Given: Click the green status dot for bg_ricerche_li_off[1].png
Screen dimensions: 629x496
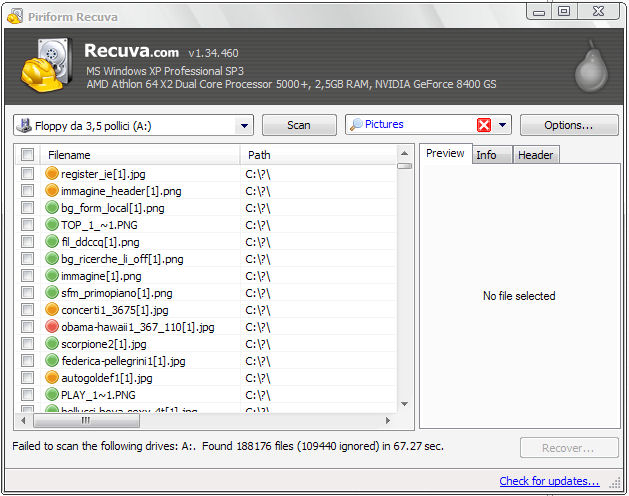Looking at the screenshot, I should click(x=52, y=258).
